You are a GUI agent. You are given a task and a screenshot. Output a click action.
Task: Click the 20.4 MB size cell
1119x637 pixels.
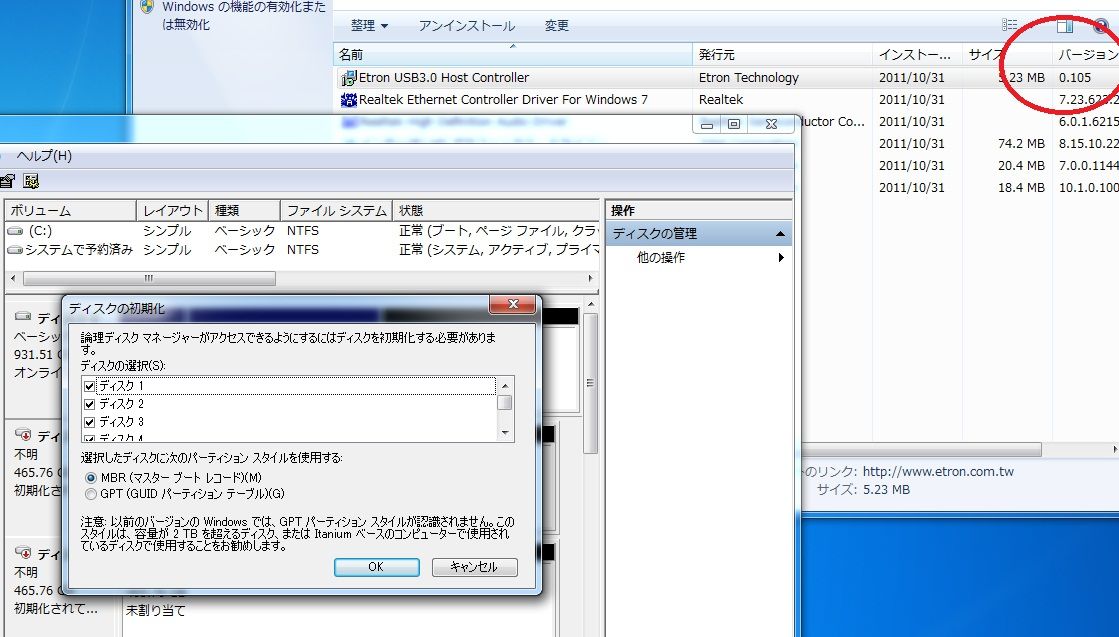pos(1021,165)
